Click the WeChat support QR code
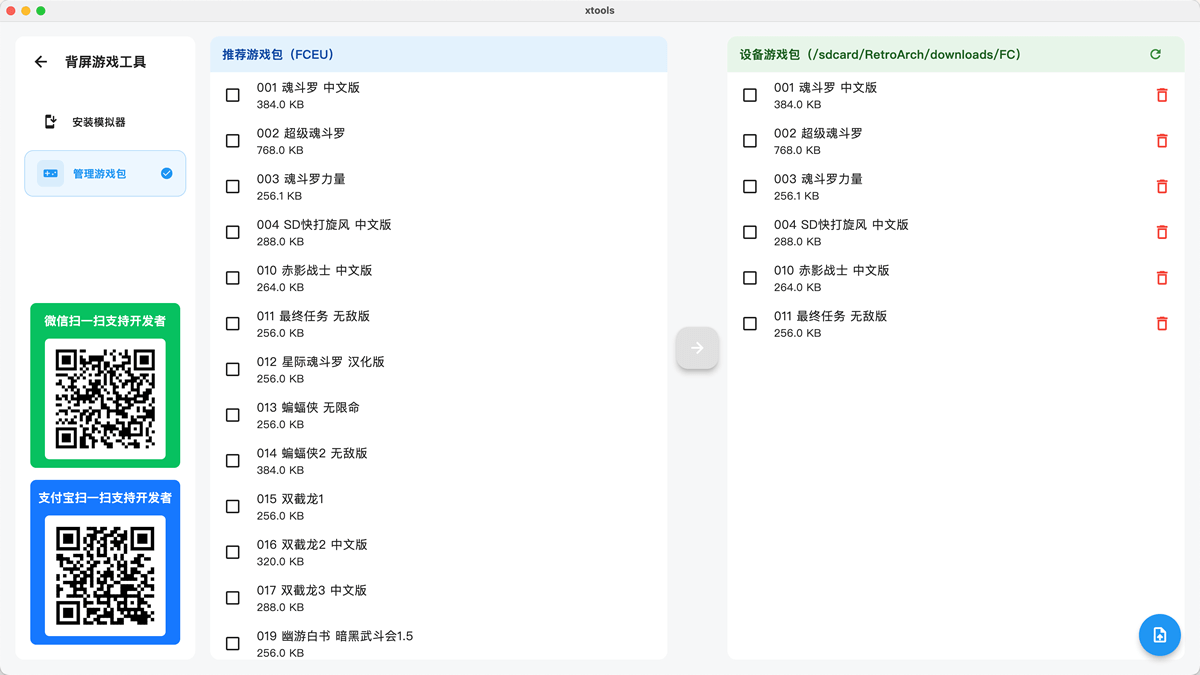This screenshot has height=675, width=1200. point(105,399)
